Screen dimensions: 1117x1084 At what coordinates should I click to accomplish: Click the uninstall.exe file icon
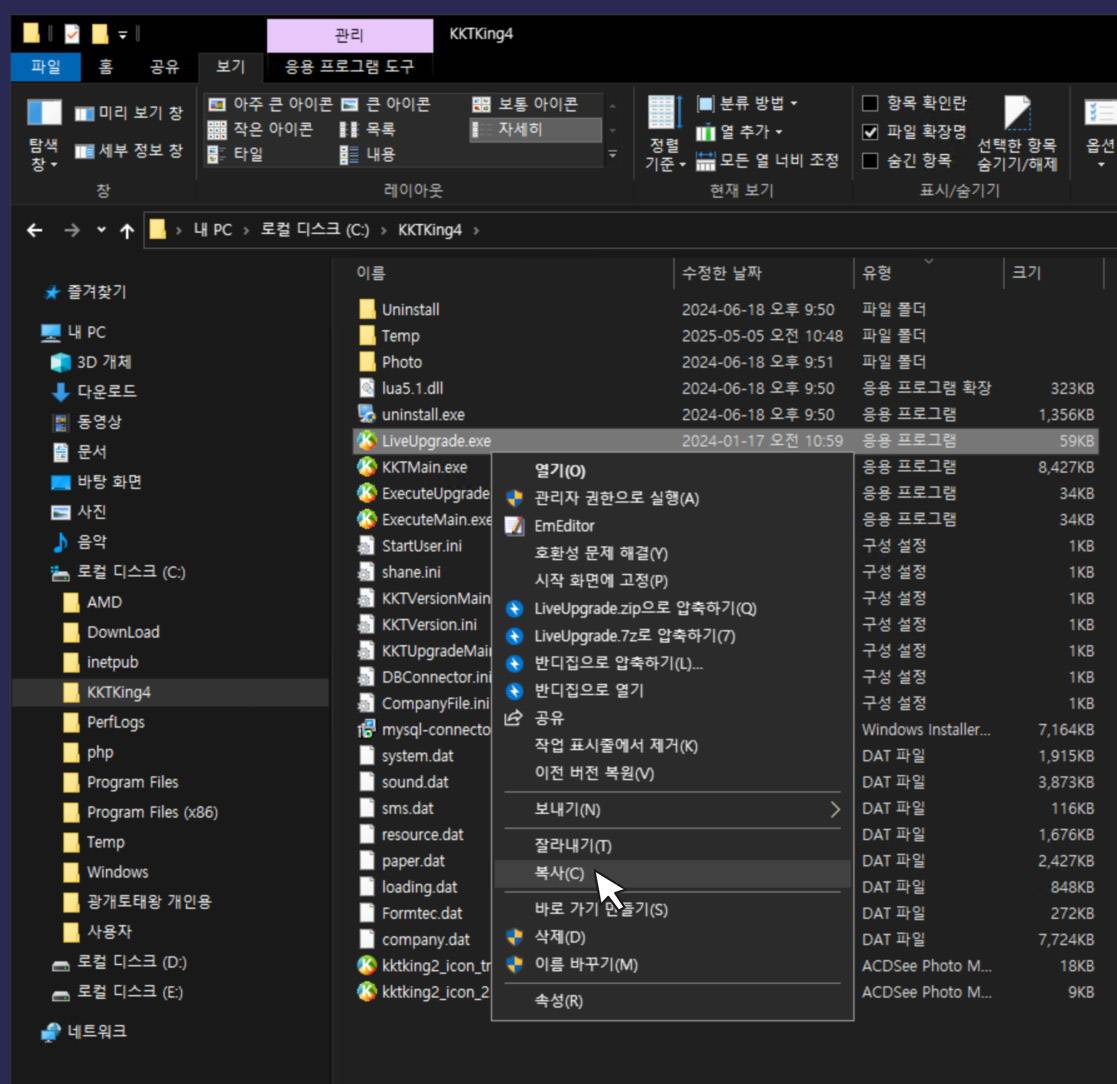coord(367,414)
